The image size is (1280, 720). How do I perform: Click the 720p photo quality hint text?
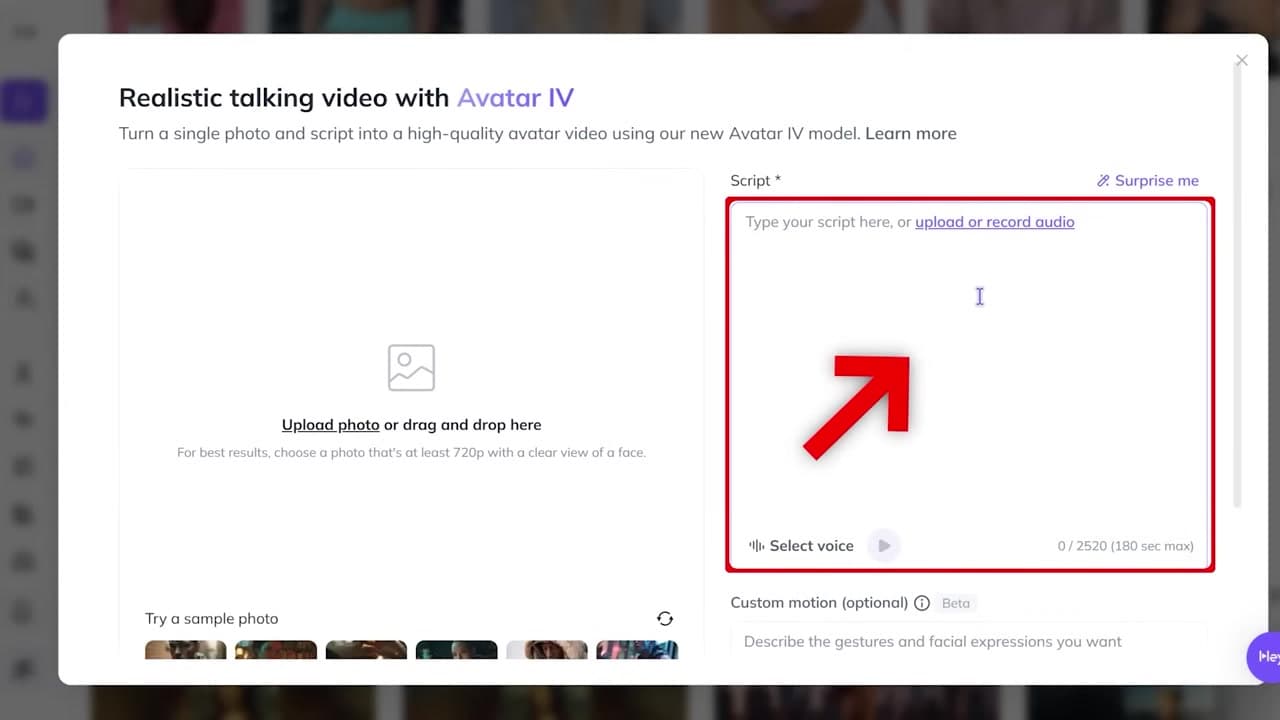411,453
